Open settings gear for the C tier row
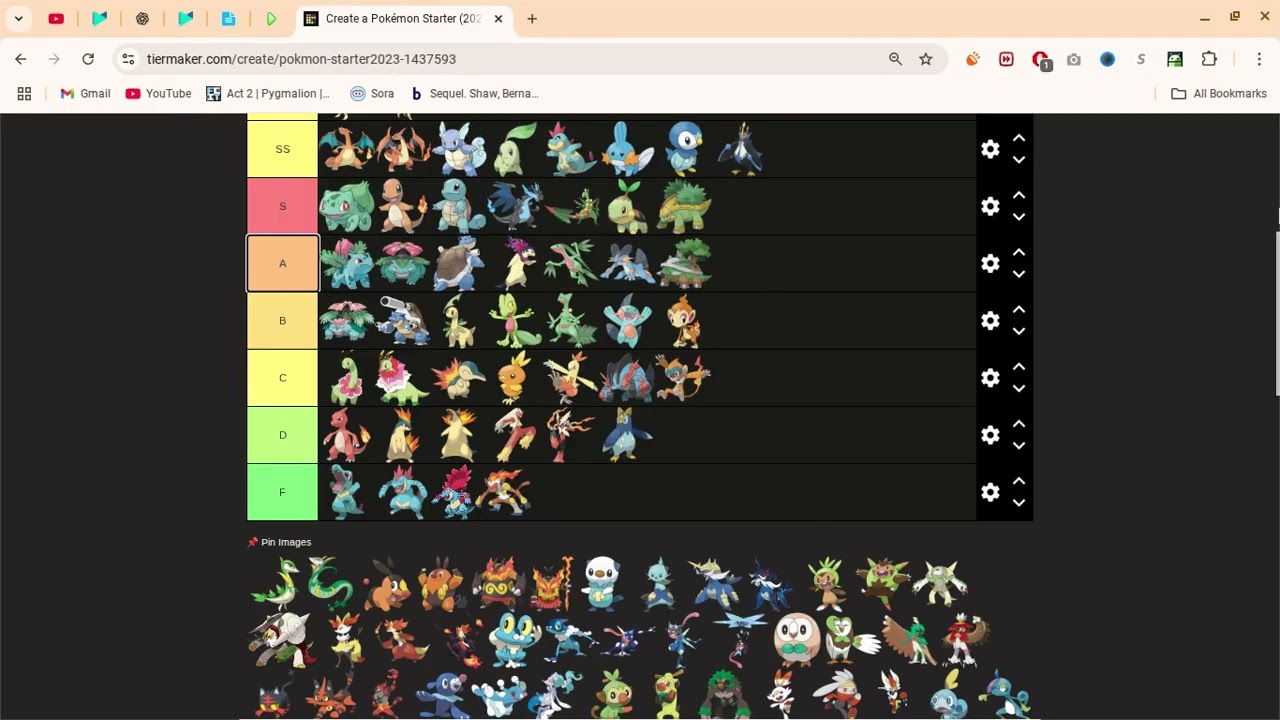The height and width of the screenshot is (720, 1280). (x=990, y=378)
